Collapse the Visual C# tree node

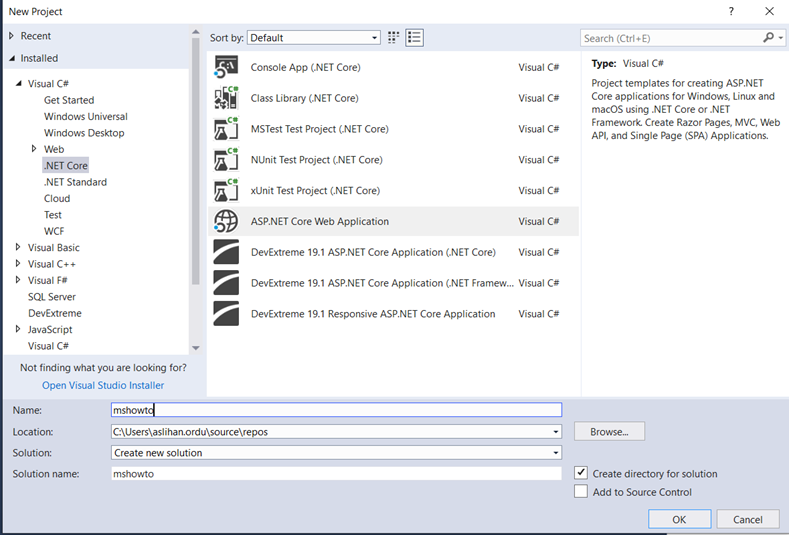point(19,83)
